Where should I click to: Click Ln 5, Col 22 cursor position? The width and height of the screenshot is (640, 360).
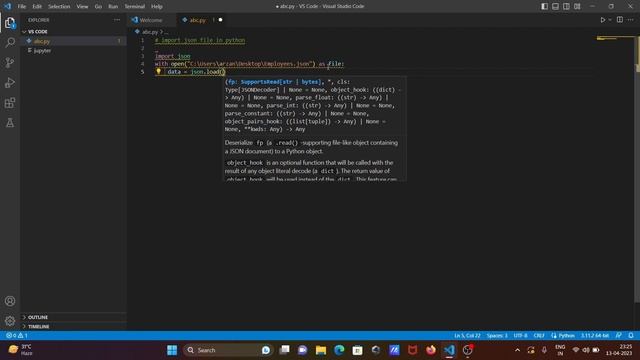pos(467,336)
